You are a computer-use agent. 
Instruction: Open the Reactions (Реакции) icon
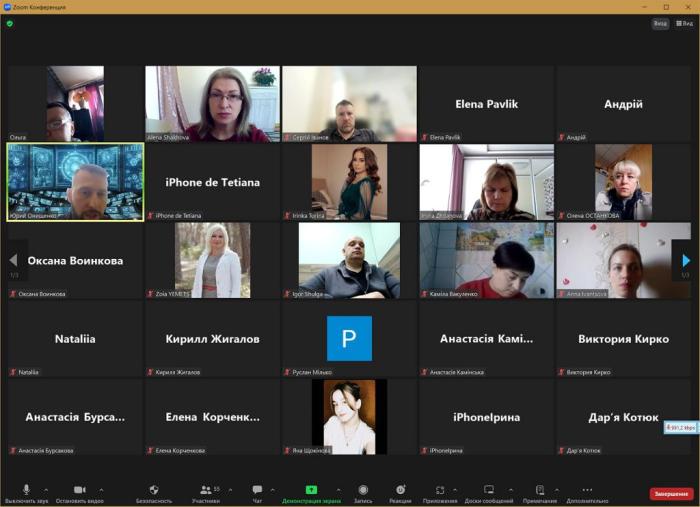pos(400,489)
